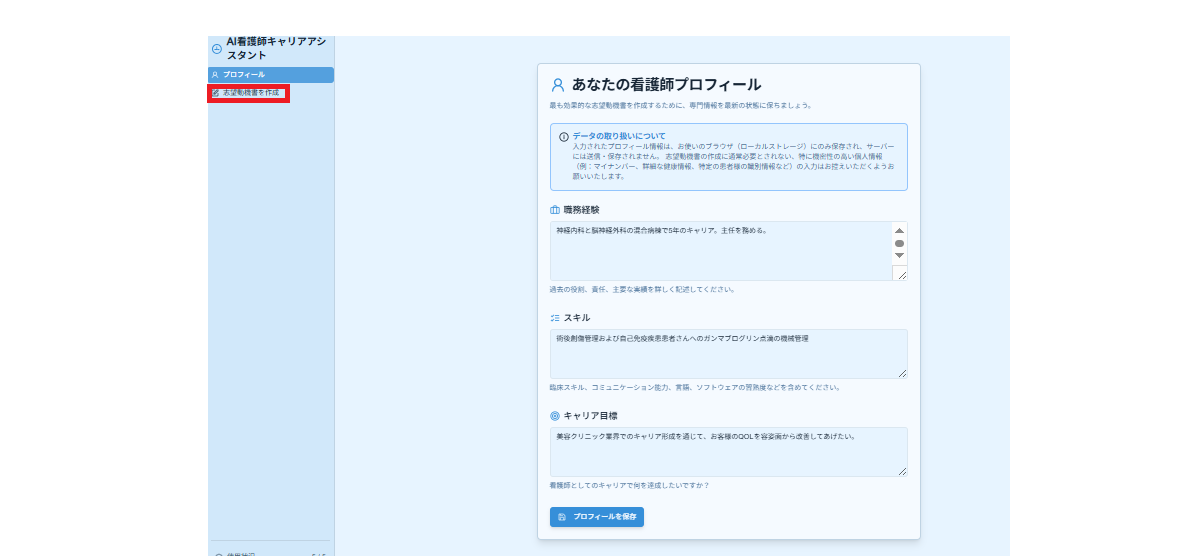Click hint text 看護師としてのキャリアで何を達成したいですか？
Image resolution: width=1177 pixels, height=556 pixels.
629,485
